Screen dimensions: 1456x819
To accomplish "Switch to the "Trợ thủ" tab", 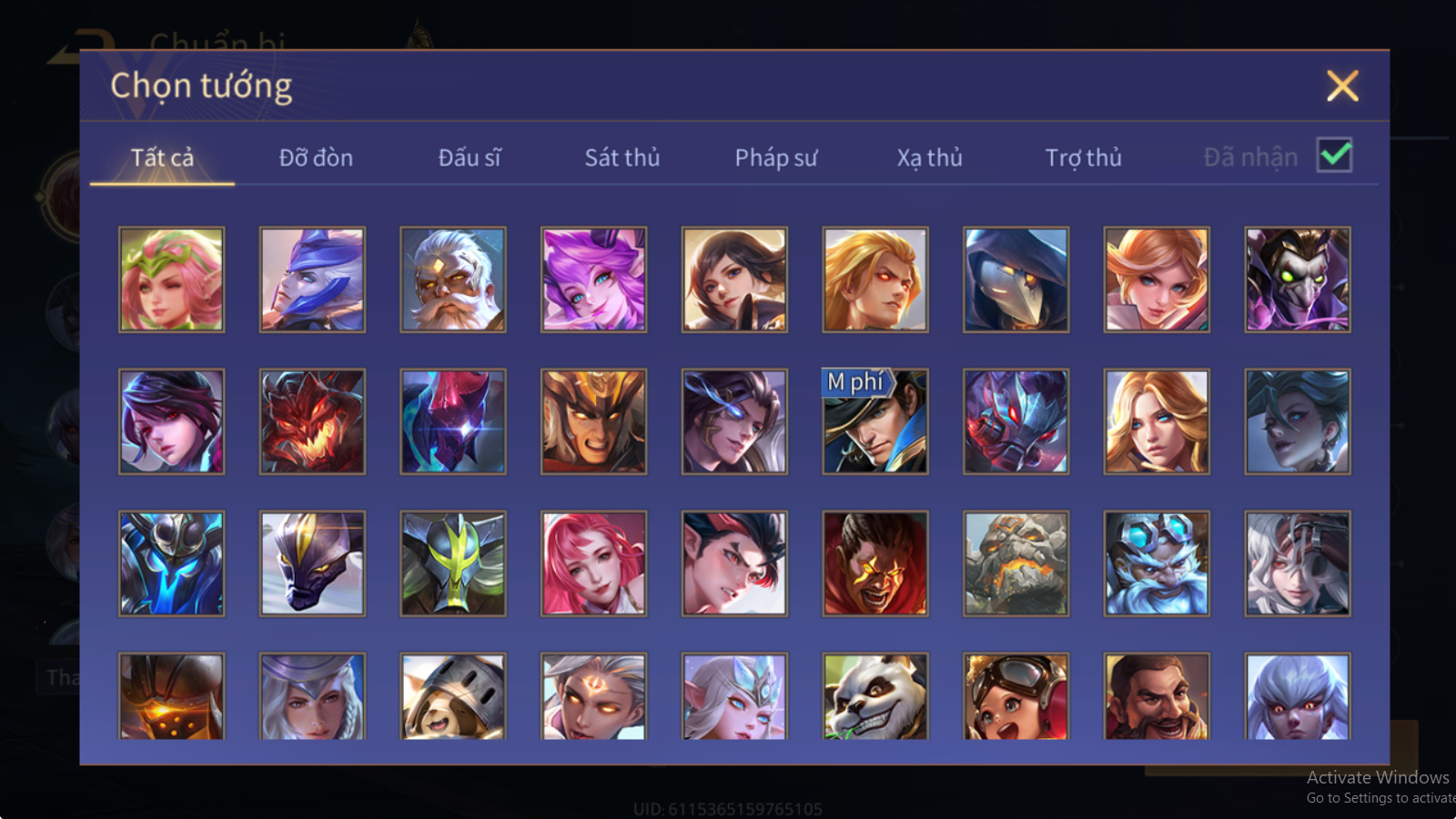I will pos(1083,157).
